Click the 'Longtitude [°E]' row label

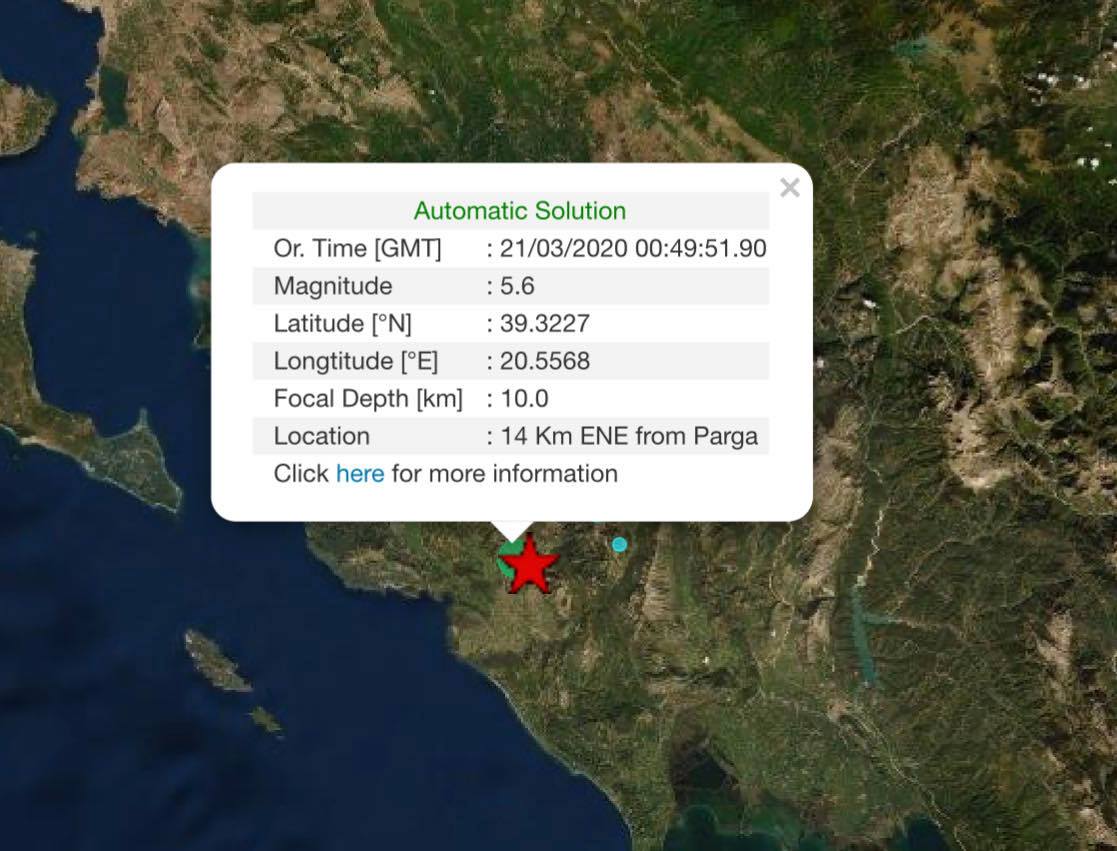click(356, 361)
